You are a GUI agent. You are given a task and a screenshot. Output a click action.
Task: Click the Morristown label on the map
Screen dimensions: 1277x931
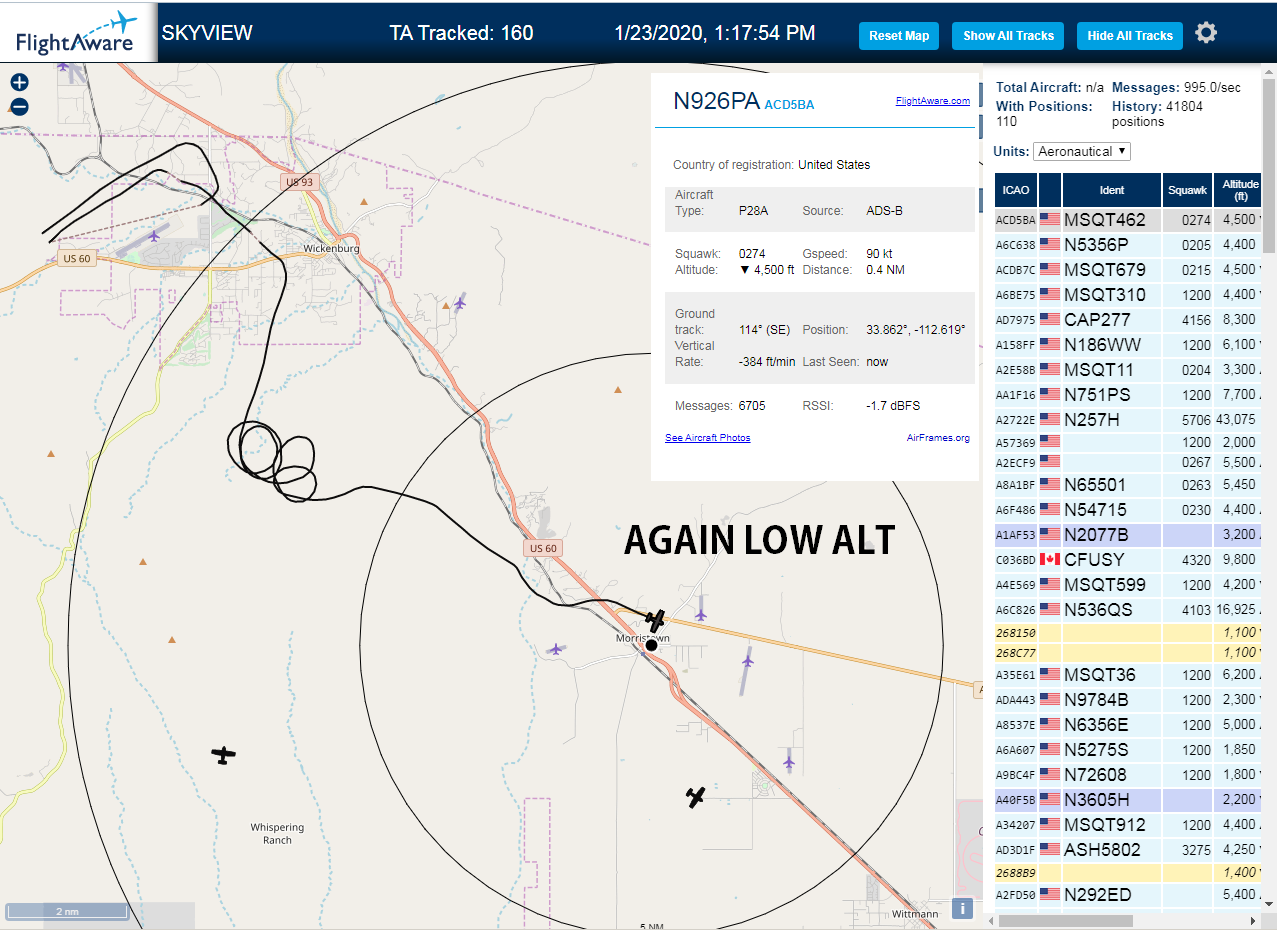pyautogui.click(x=642, y=637)
